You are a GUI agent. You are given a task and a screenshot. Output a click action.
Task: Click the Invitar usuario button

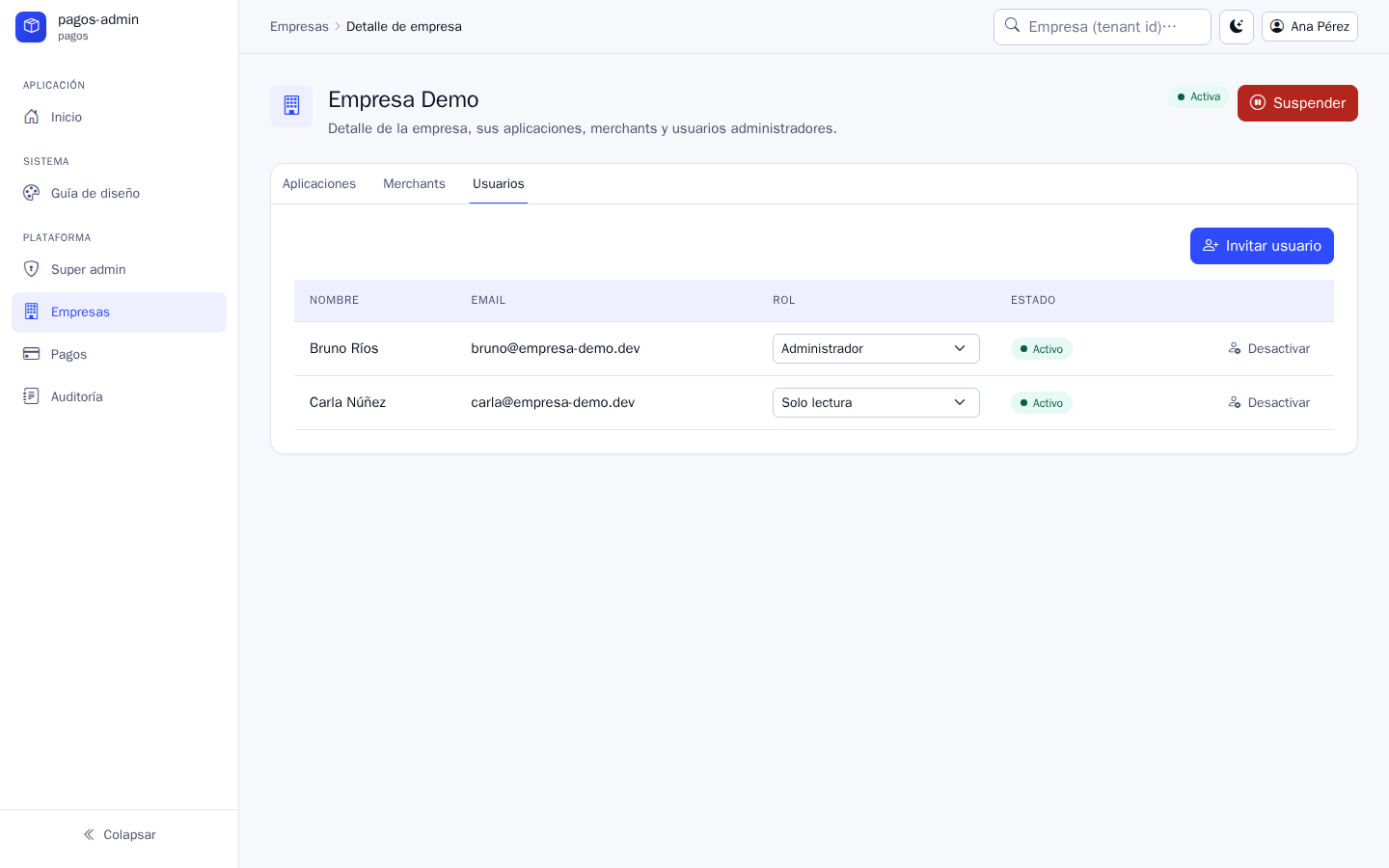pos(1262,246)
